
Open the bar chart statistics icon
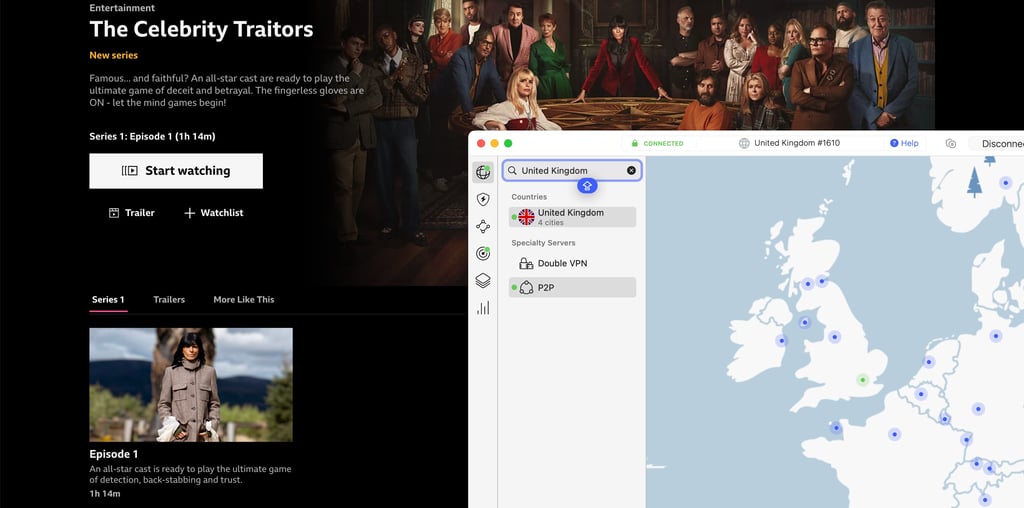pos(483,308)
